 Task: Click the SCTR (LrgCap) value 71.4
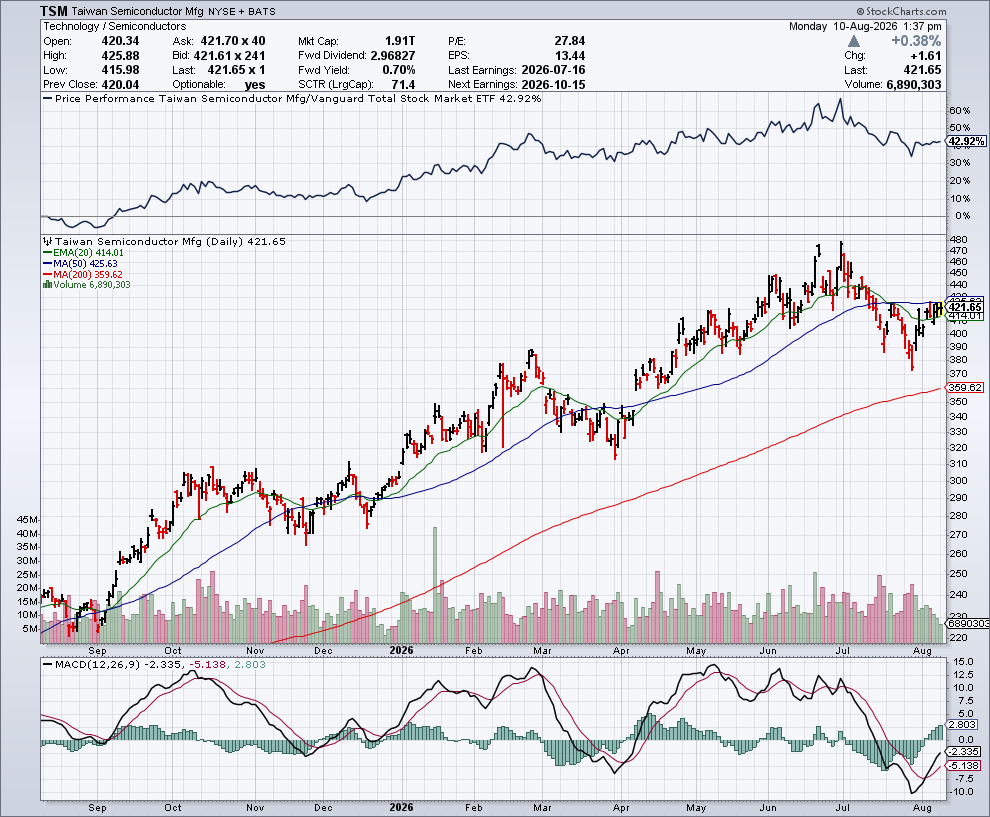(403, 85)
